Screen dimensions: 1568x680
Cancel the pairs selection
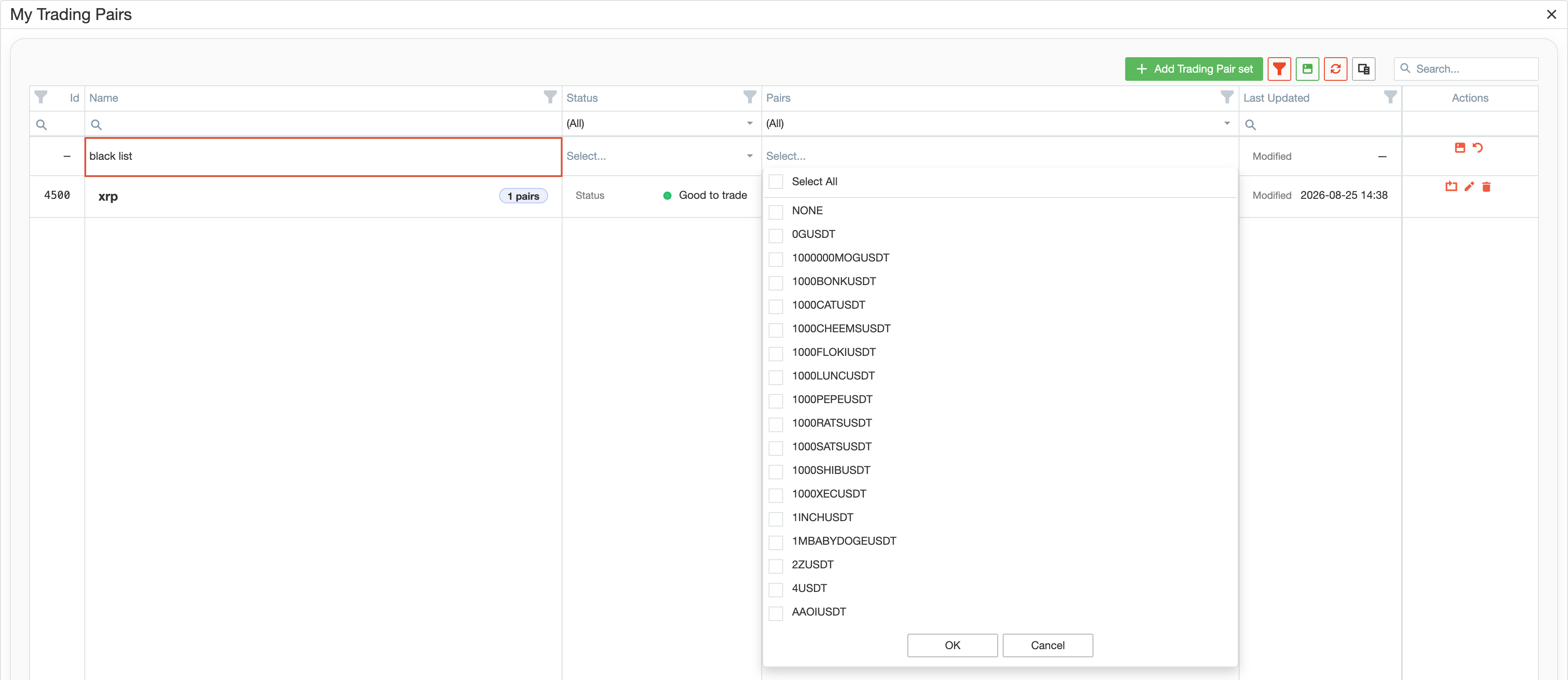click(1047, 646)
